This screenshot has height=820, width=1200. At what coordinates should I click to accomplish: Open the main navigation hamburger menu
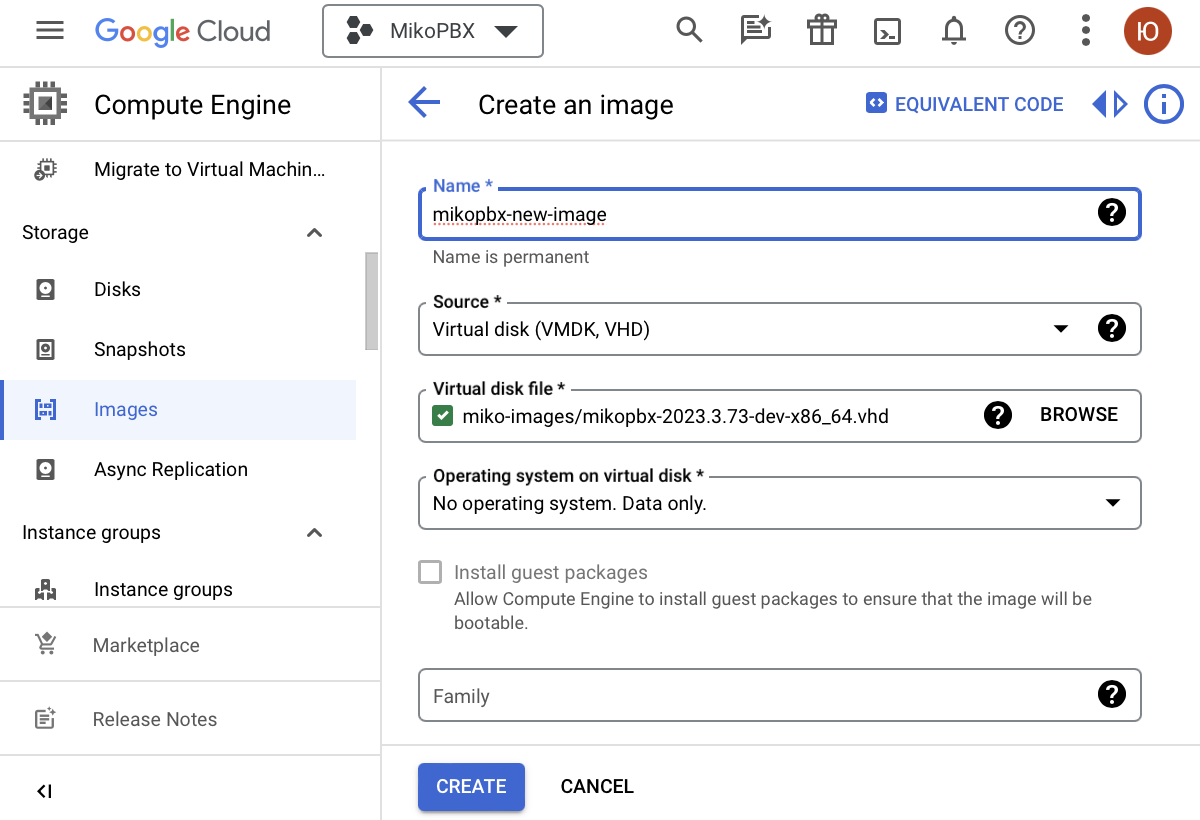coord(50,31)
